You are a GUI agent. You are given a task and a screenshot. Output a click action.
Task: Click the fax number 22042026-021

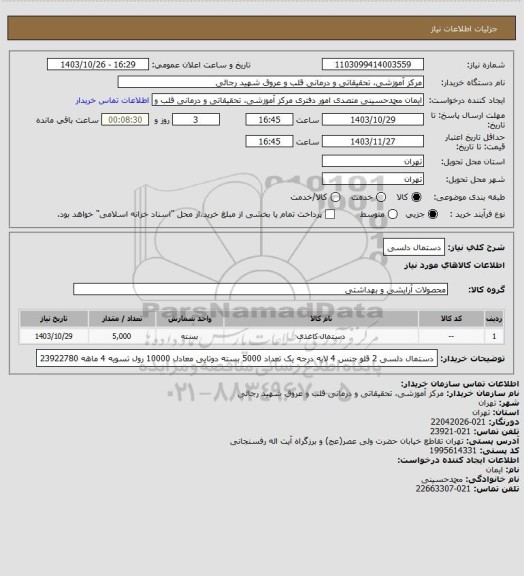(458, 422)
